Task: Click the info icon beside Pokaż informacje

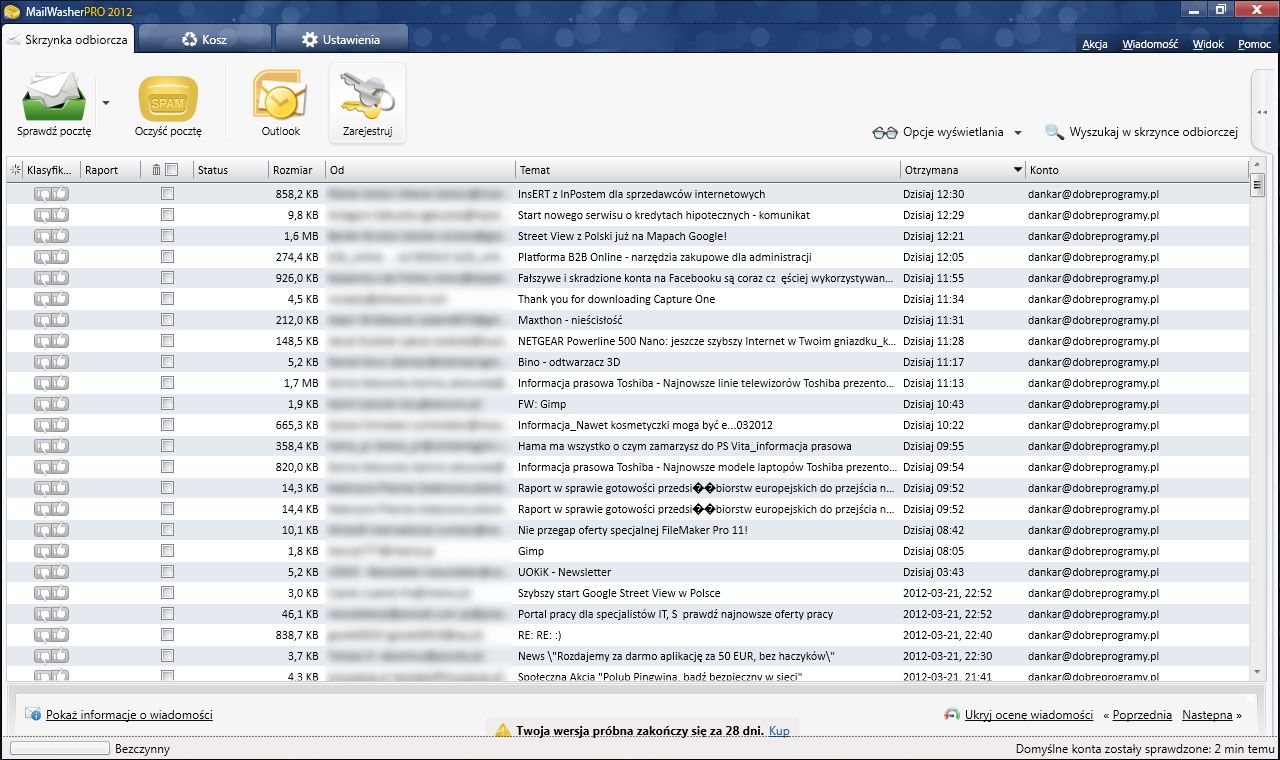Action: click(34, 715)
